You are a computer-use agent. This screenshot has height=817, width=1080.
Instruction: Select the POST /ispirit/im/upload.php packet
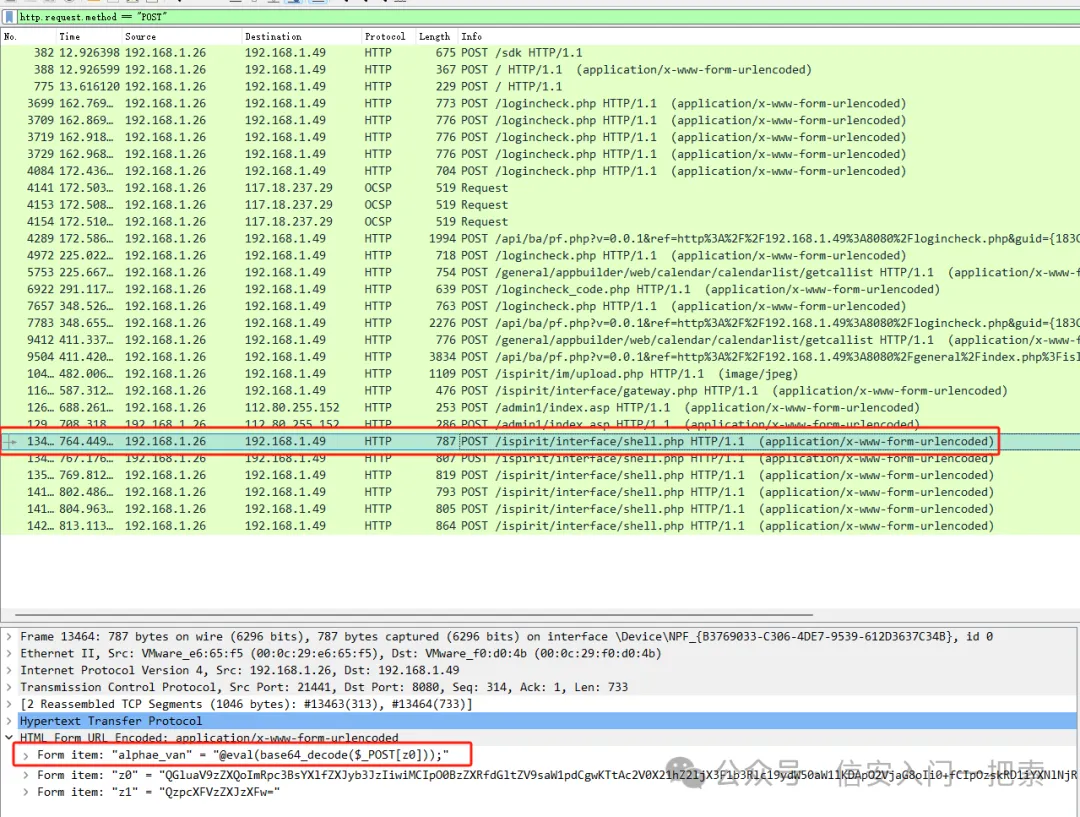(540, 373)
